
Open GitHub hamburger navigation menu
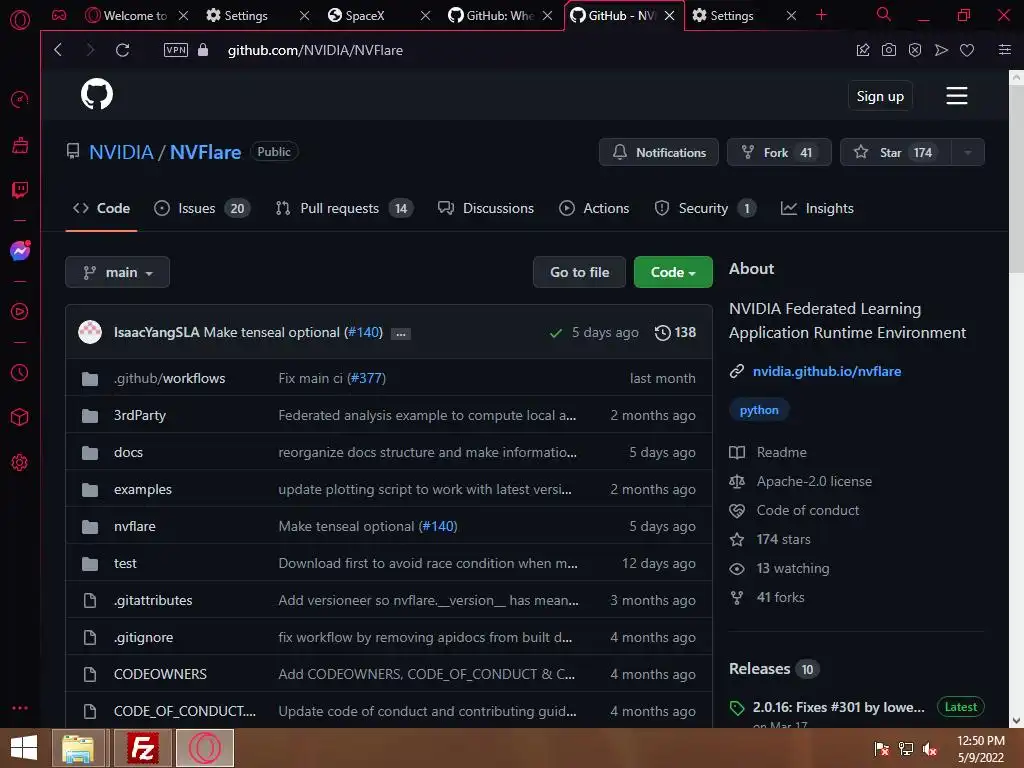tap(957, 96)
